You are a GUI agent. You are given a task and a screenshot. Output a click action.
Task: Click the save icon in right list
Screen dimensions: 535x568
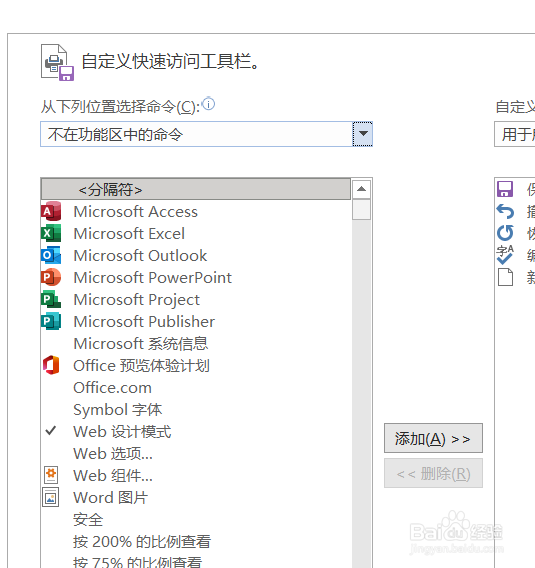click(x=505, y=189)
